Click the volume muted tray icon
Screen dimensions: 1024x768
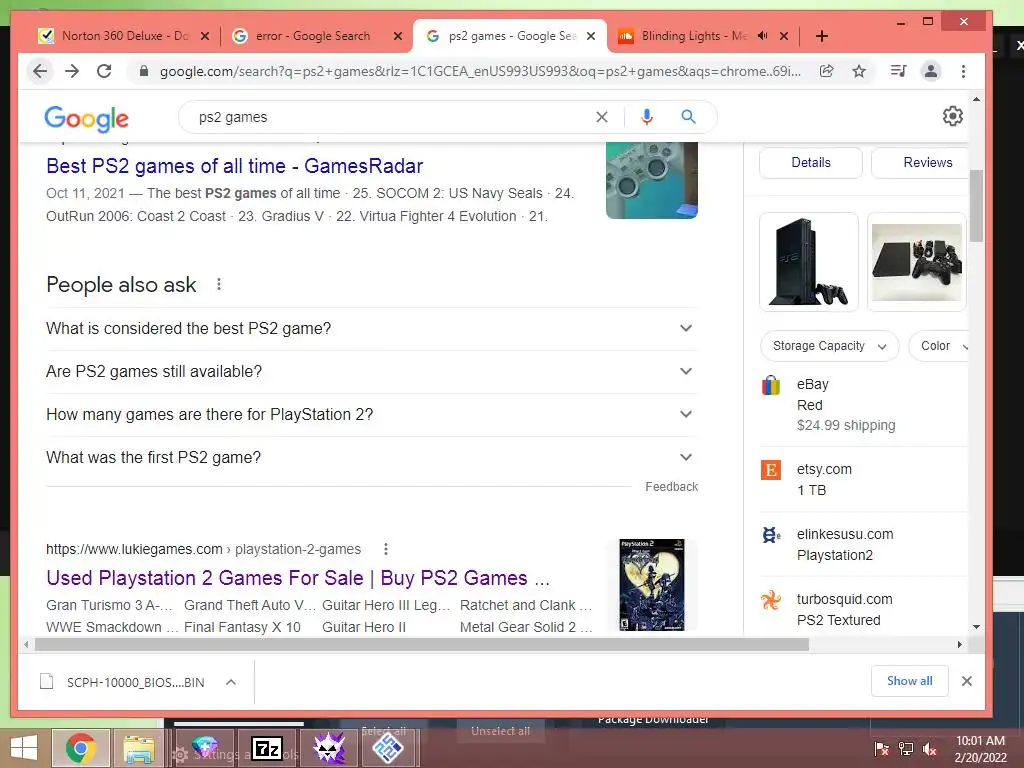pos(930,749)
